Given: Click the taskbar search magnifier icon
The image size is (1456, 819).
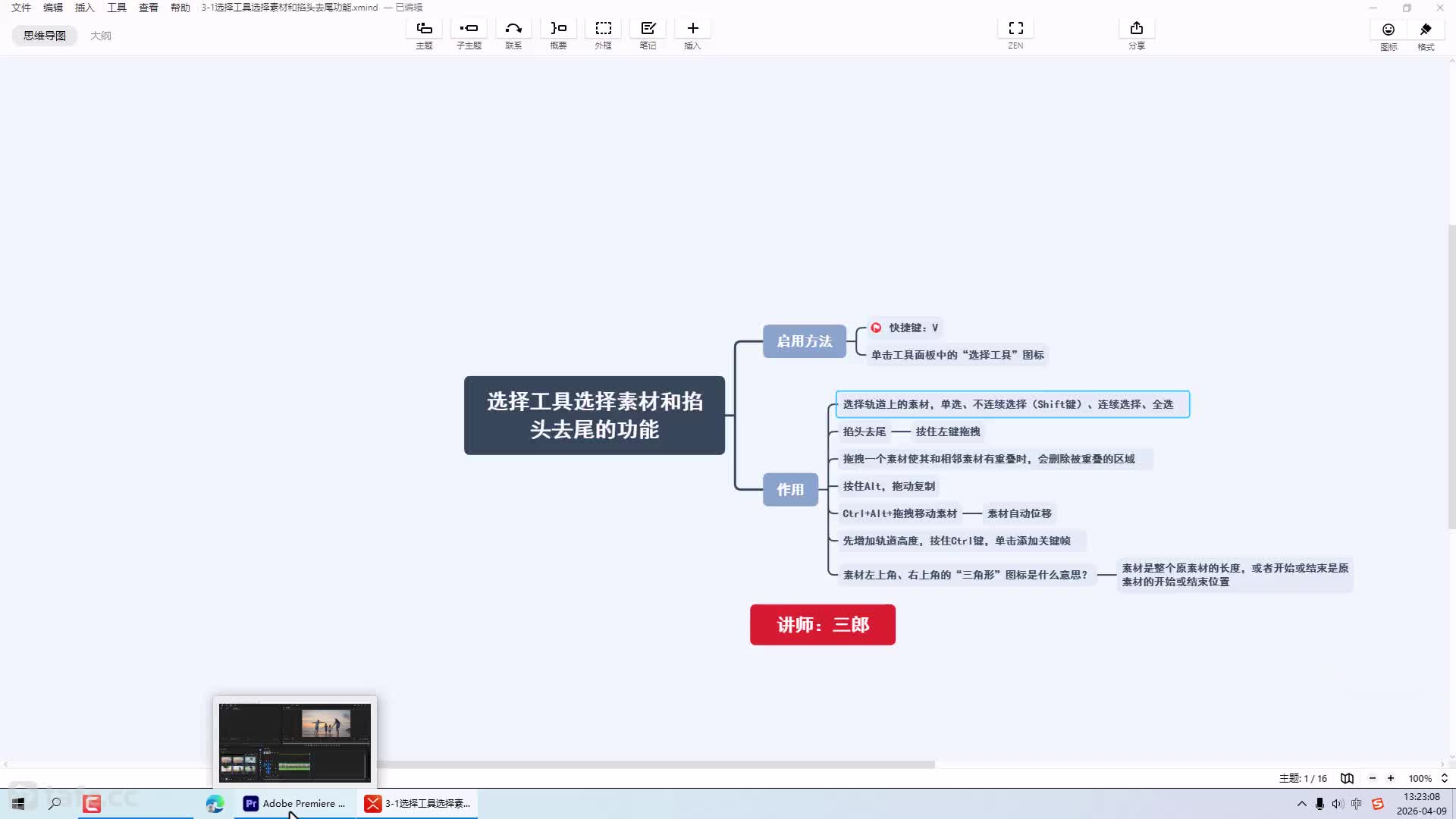Looking at the screenshot, I should [x=55, y=803].
